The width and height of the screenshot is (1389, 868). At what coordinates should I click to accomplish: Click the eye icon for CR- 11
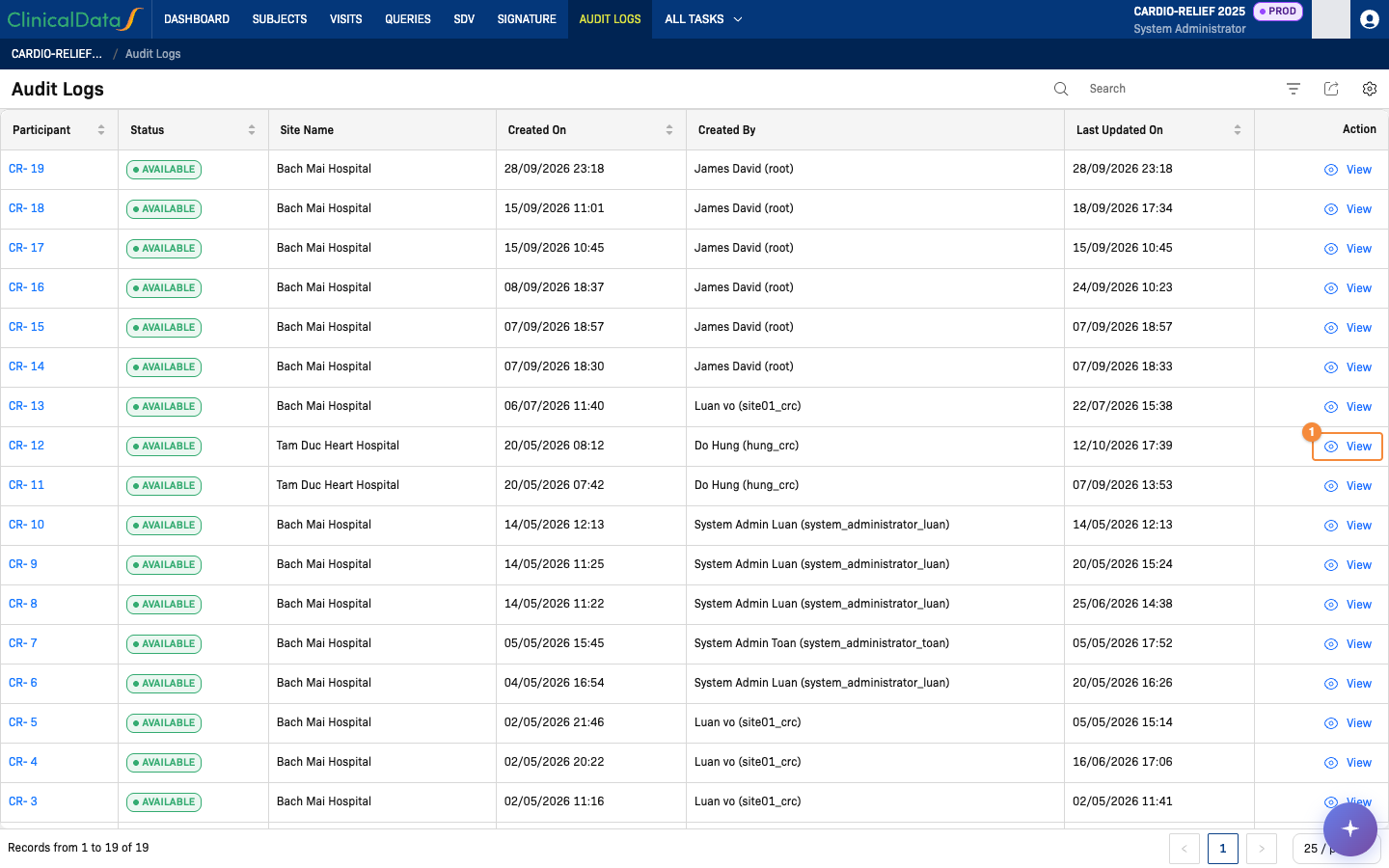point(1331,486)
